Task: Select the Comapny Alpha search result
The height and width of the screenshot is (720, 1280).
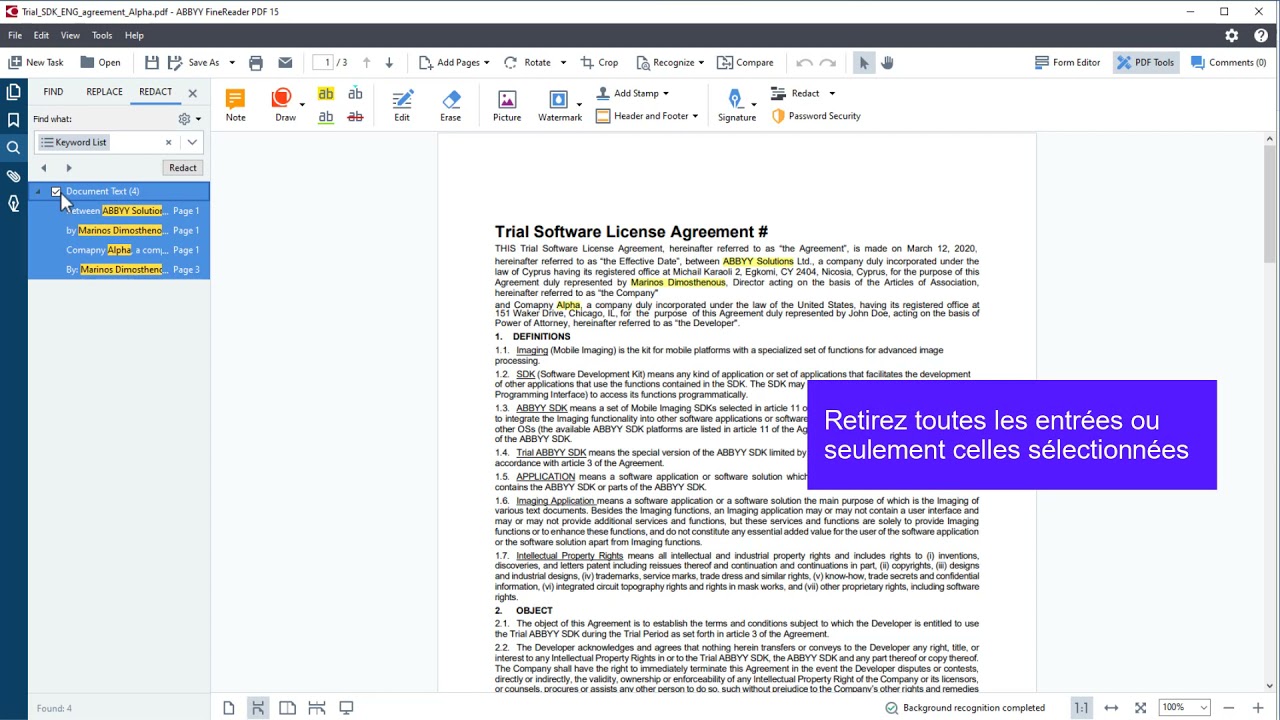Action: point(119,250)
